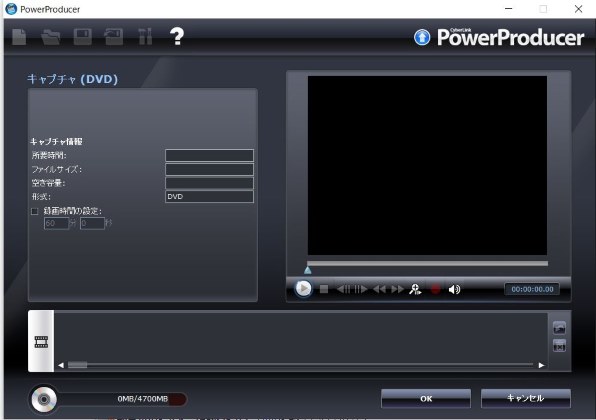
Task: Click the OK button
Action: click(426, 398)
